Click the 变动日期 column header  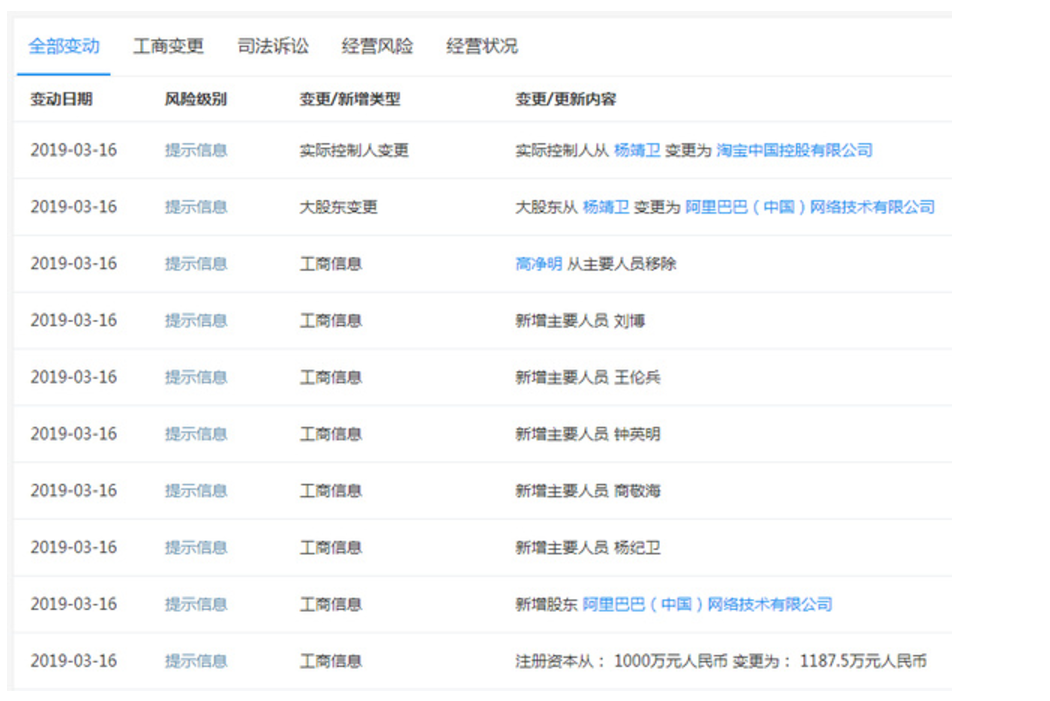pos(61,99)
